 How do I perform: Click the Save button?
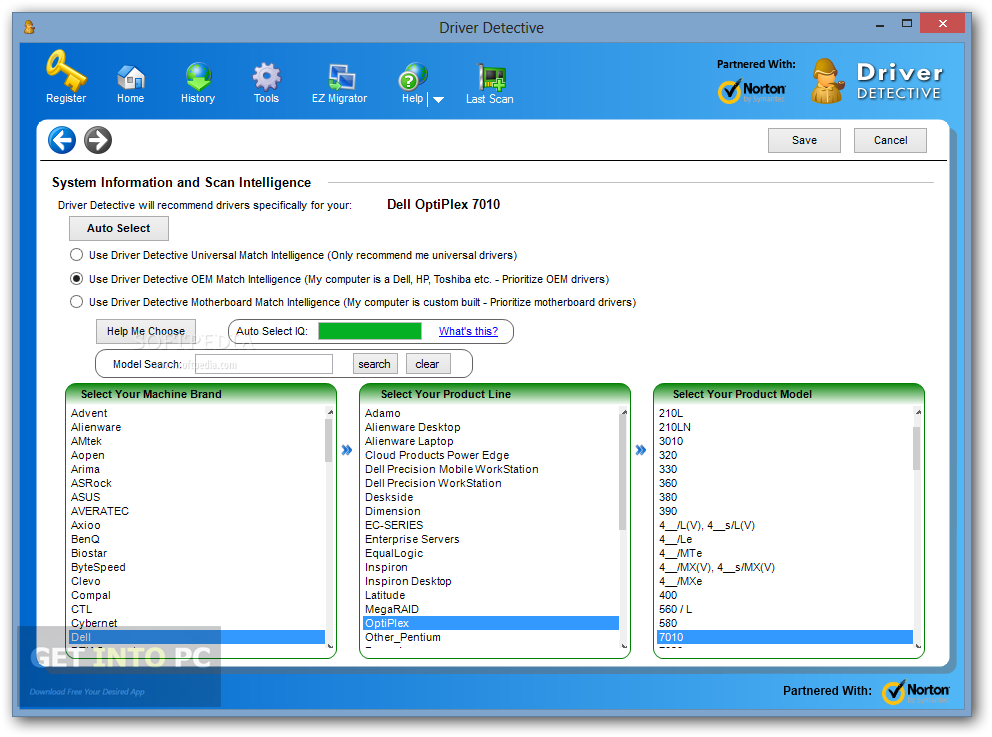coord(804,140)
